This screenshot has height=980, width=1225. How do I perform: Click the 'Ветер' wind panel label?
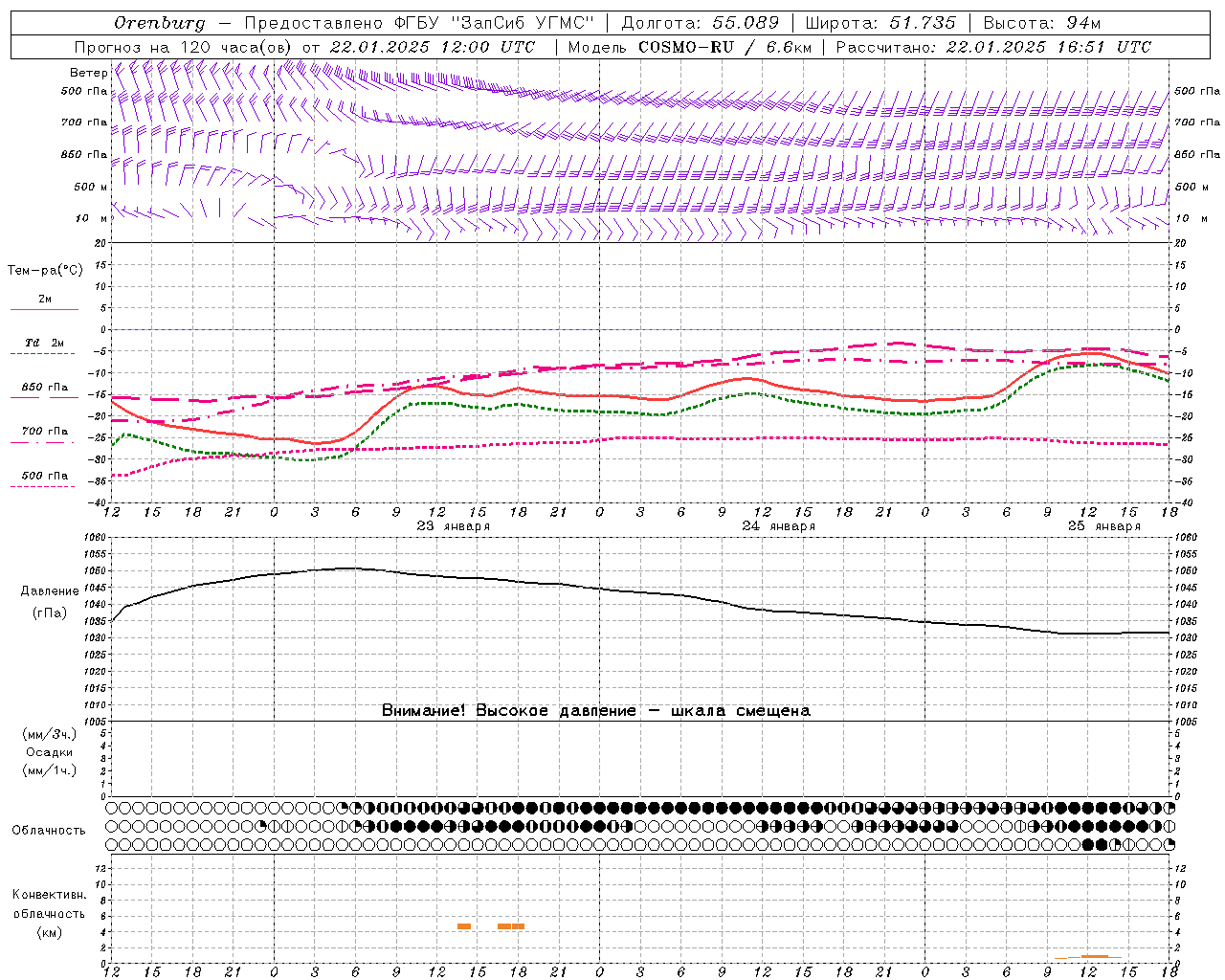point(88,73)
